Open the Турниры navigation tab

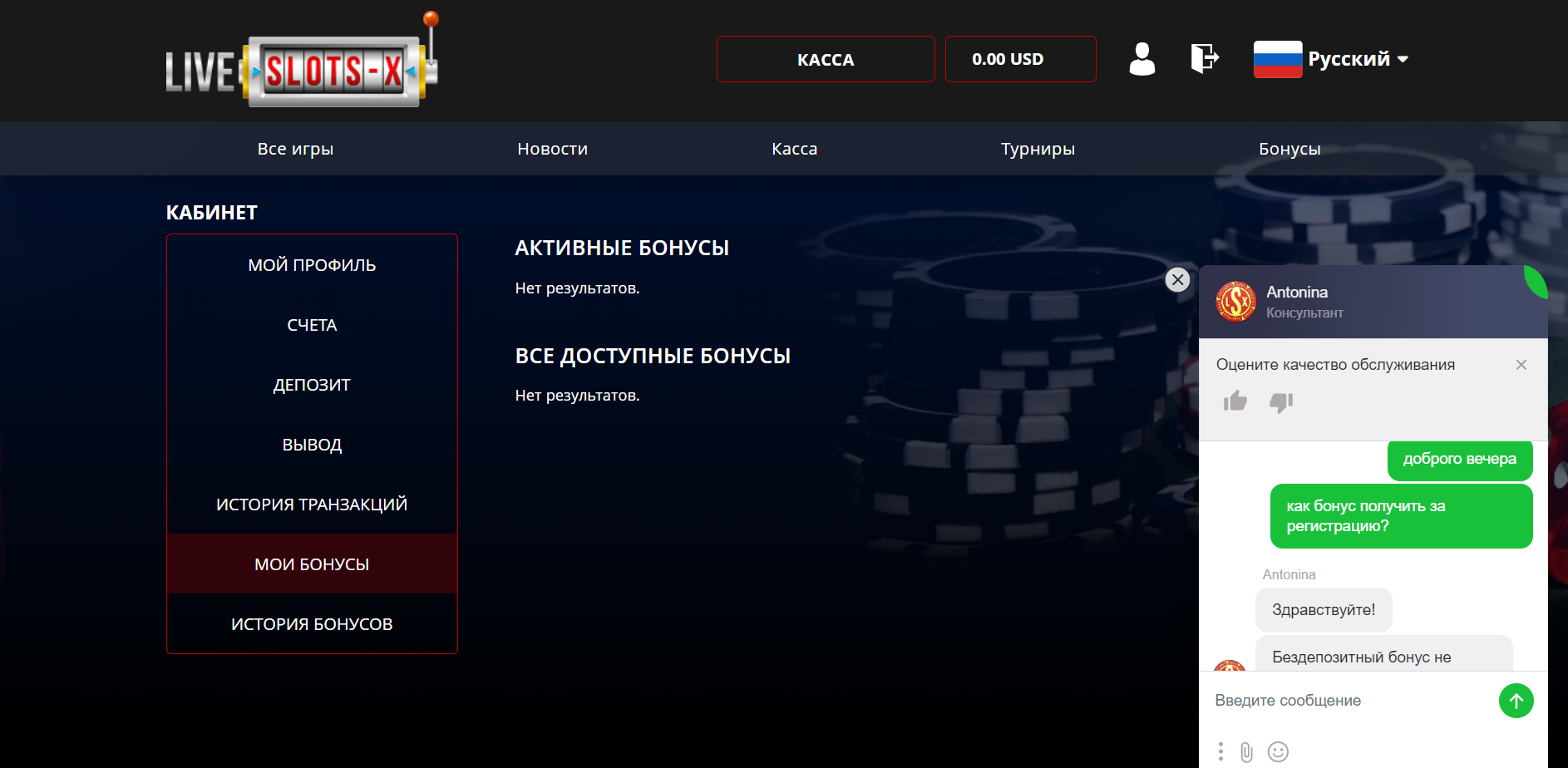pos(1038,149)
